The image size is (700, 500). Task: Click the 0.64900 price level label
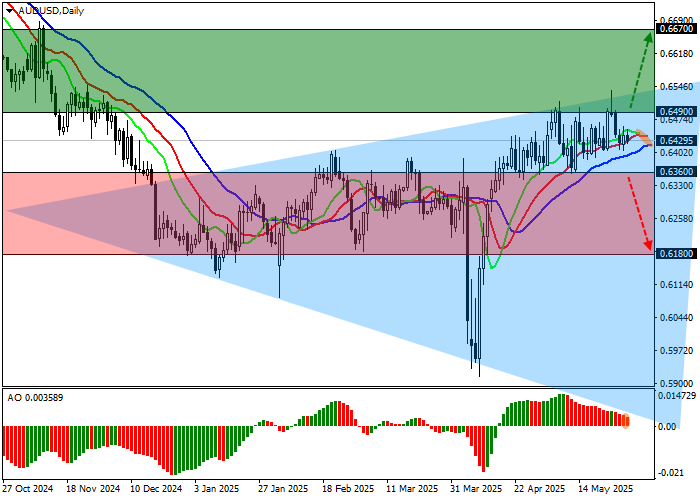[676, 112]
